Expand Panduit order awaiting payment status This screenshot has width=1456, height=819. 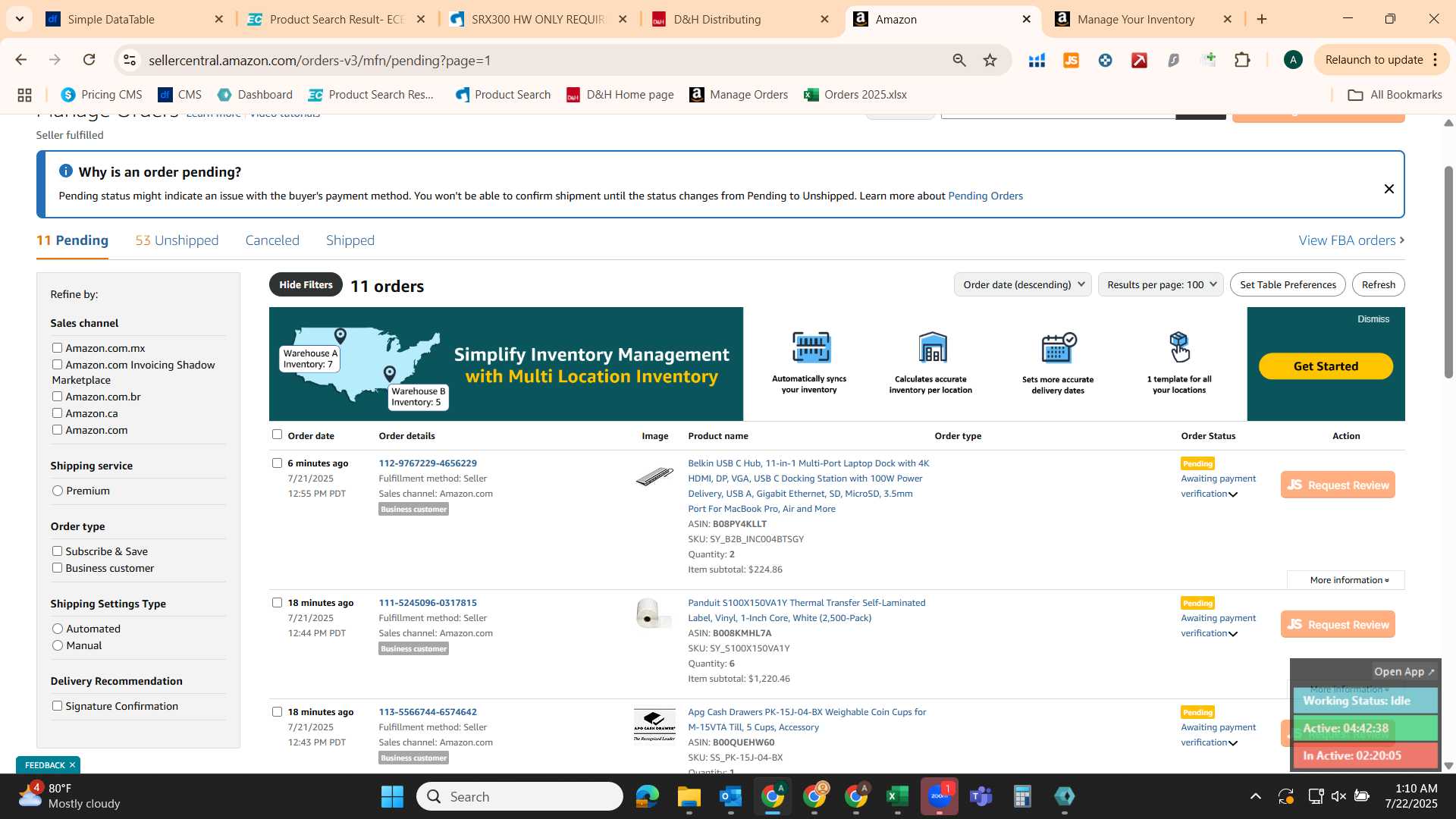[x=1233, y=634]
